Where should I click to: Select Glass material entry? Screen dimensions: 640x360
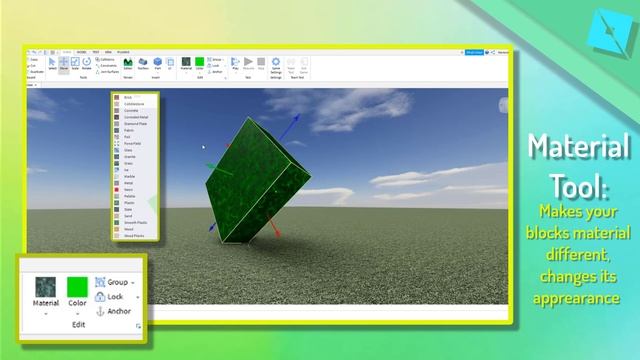tap(135, 150)
